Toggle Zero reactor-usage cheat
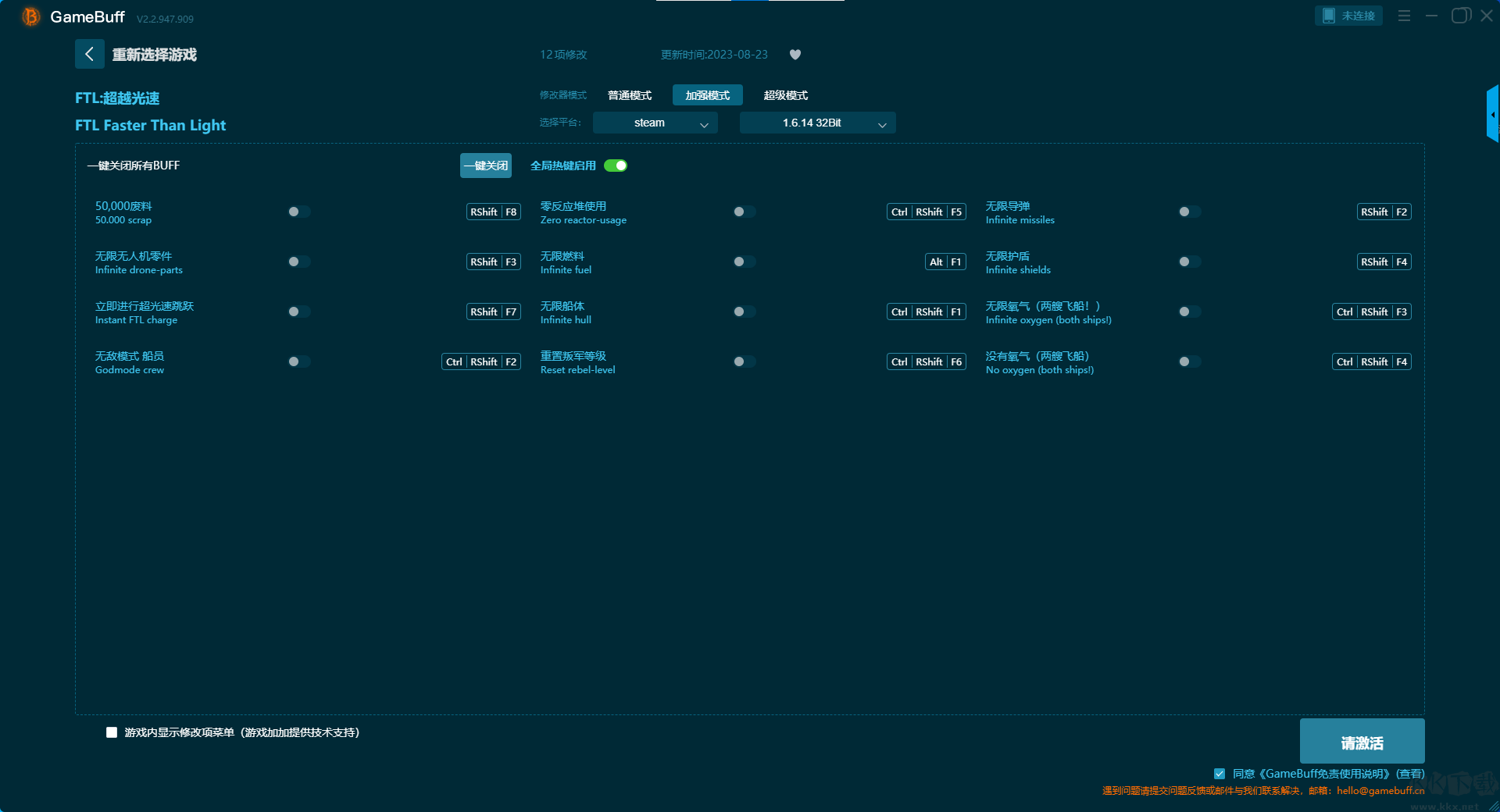This screenshot has width=1500, height=812. coord(745,212)
